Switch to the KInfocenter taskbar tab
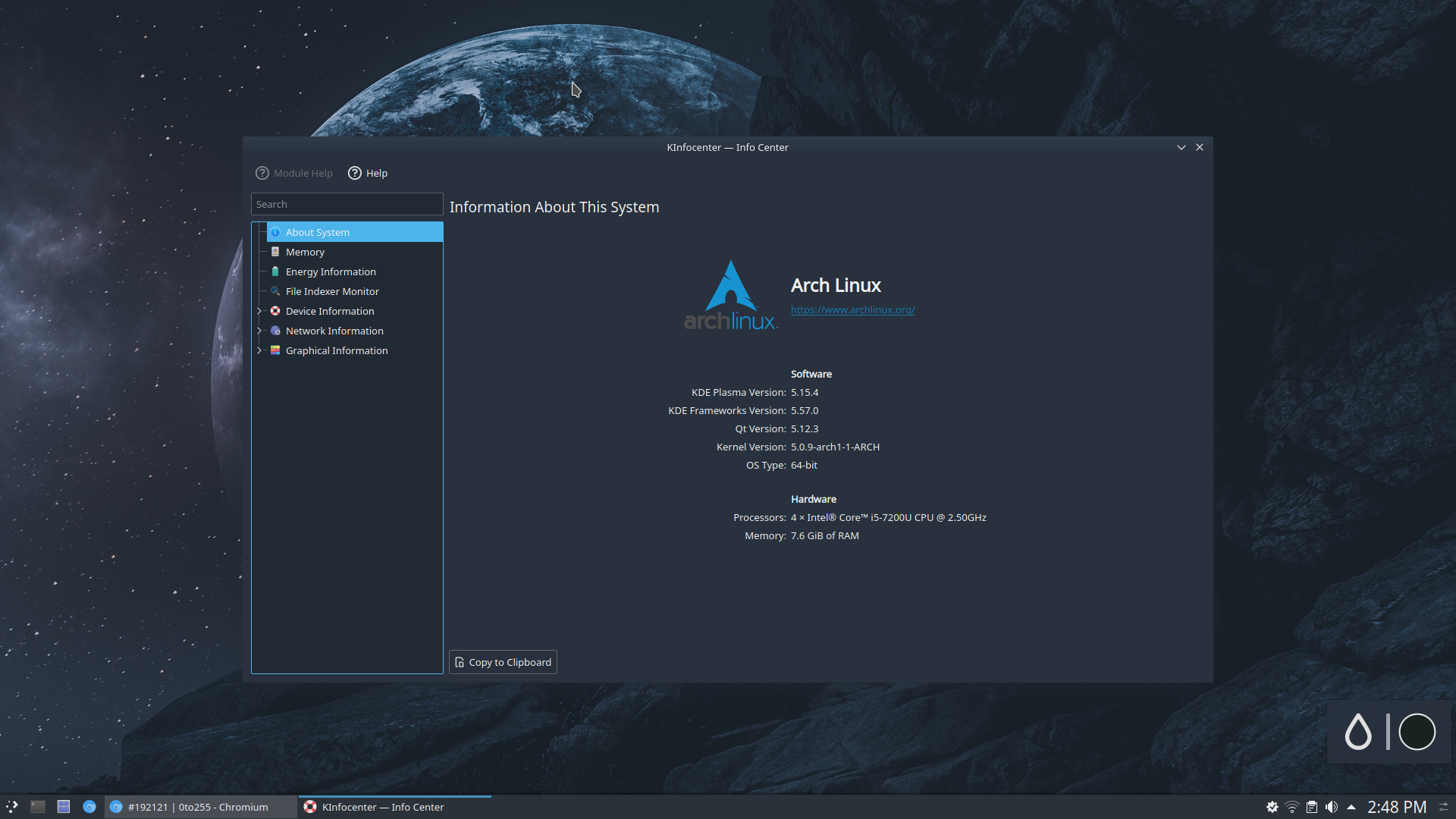This screenshot has width=1456, height=819. 381,807
